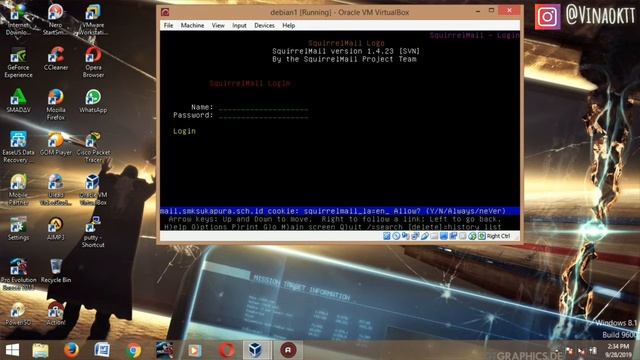Click the audio status icon in VirtualBox
Viewport: 640px width, 360px height.
(x=405, y=236)
